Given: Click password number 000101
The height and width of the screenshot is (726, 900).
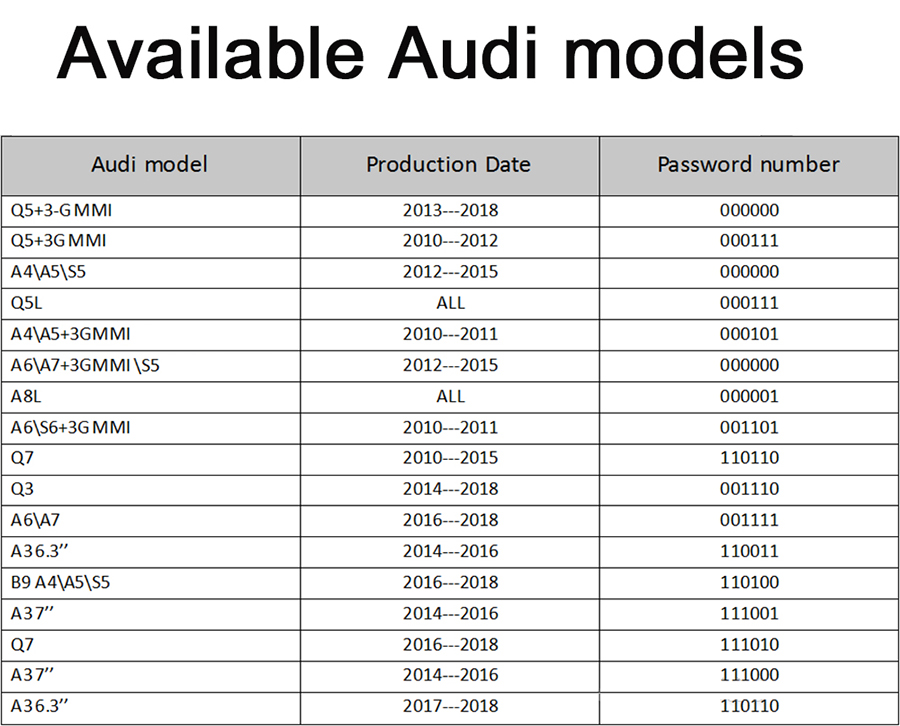Looking at the screenshot, I should point(749,334).
